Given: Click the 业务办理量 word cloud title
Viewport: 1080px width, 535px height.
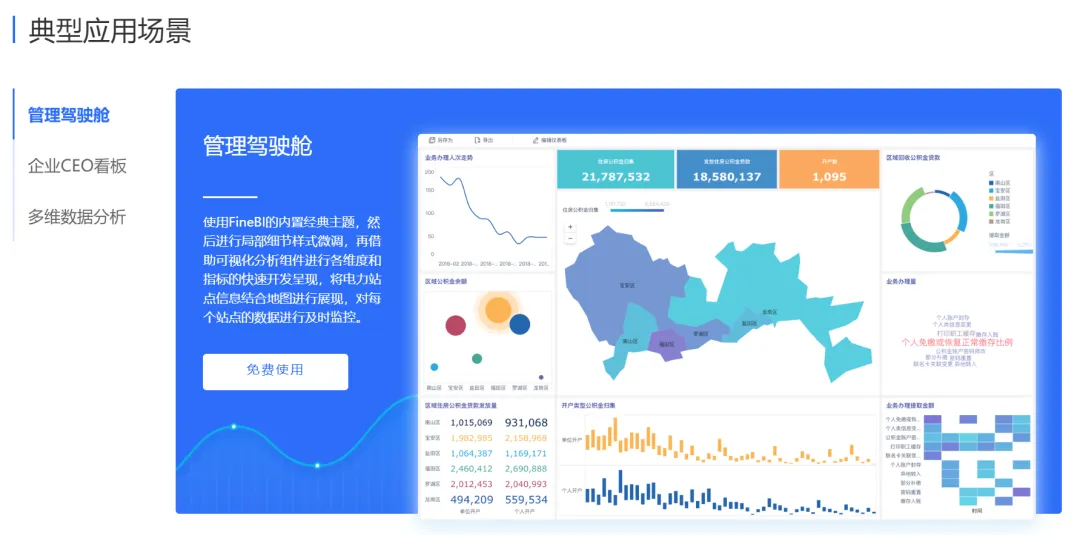Looking at the screenshot, I should (901, 281).
